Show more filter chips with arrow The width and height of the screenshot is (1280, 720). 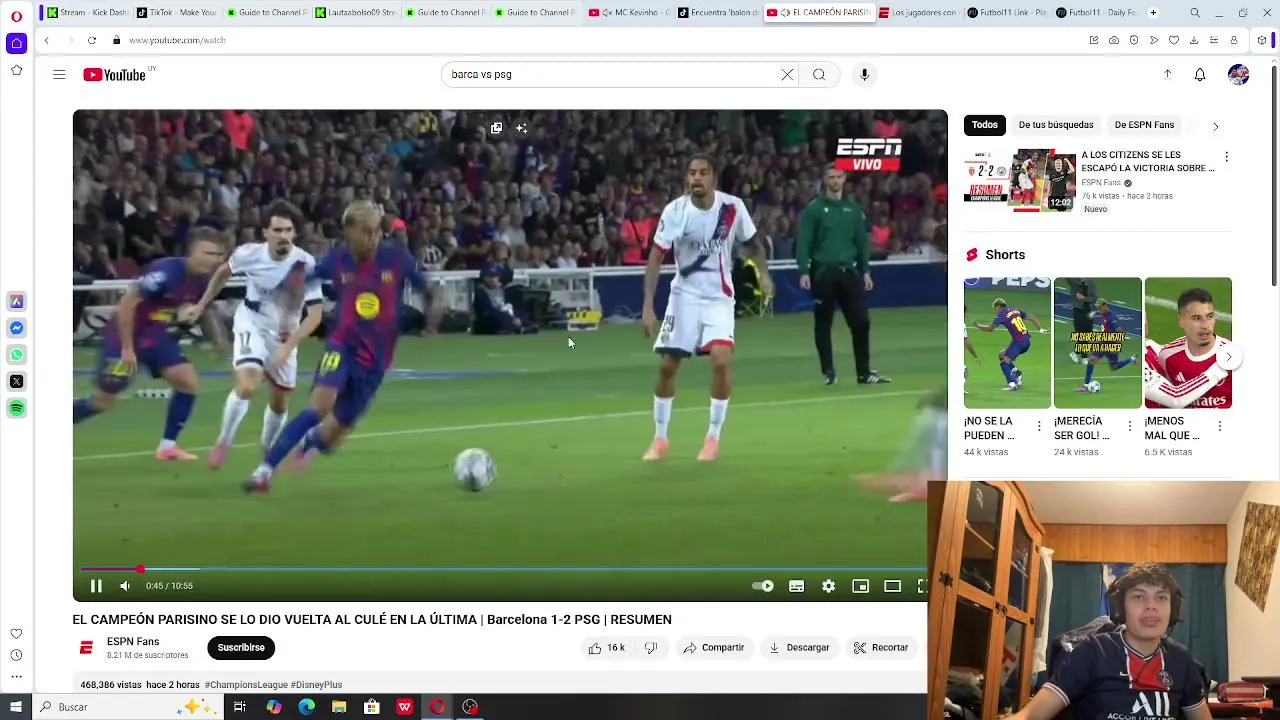point(1215,126)
